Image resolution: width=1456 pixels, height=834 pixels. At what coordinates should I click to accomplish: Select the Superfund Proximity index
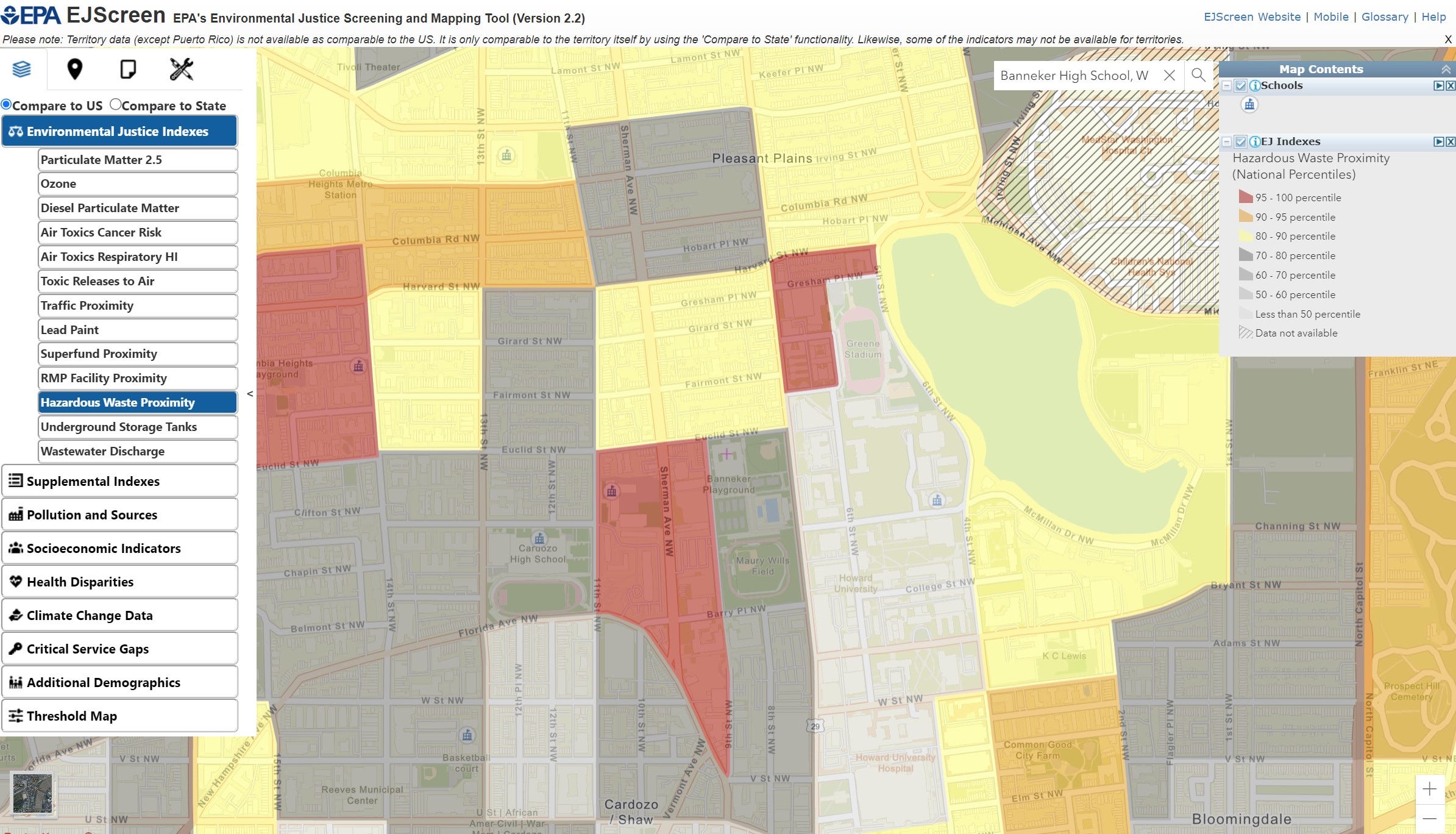tap(138, 354)
